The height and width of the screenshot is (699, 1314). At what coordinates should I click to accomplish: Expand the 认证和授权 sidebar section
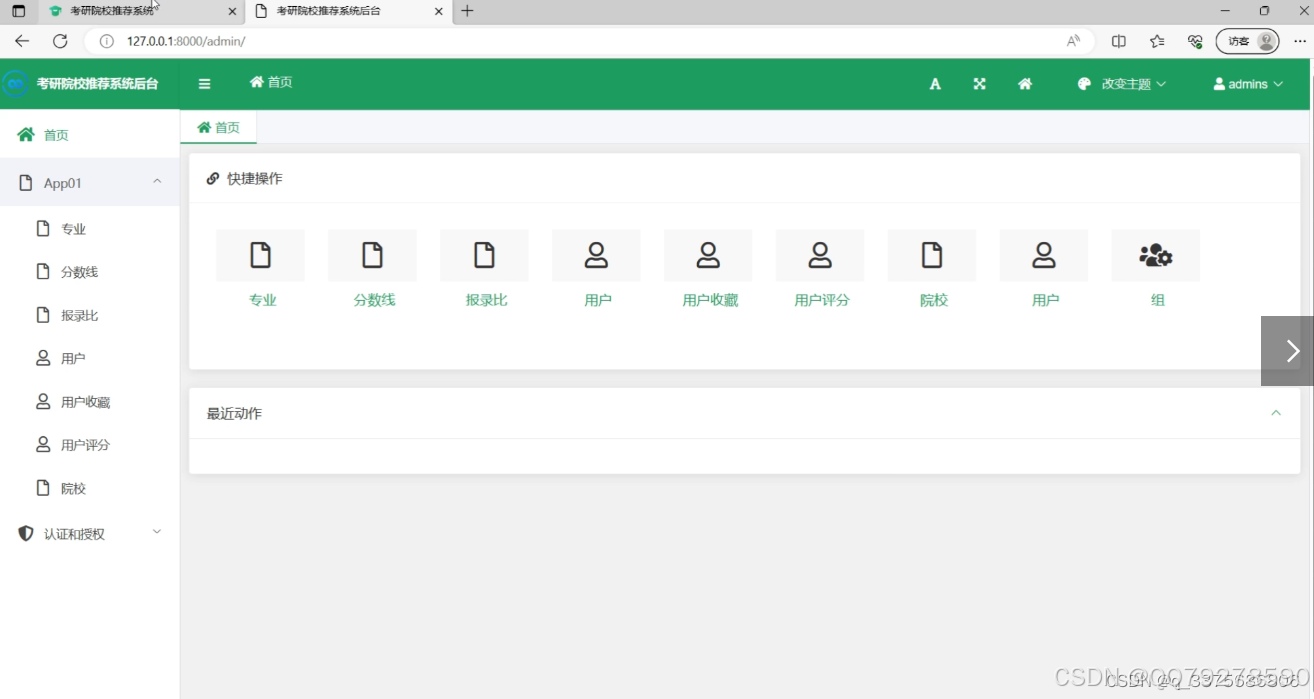coord(90,534)
